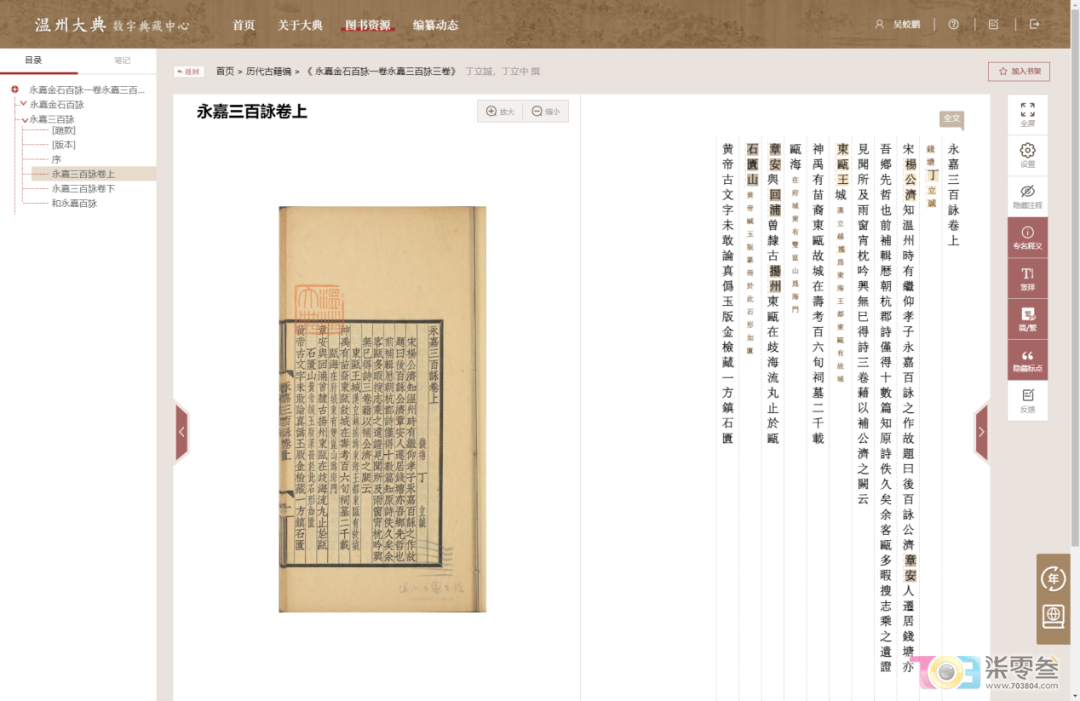
Task: Zoom out with the 缩小 button
Action: pos(546,112)
